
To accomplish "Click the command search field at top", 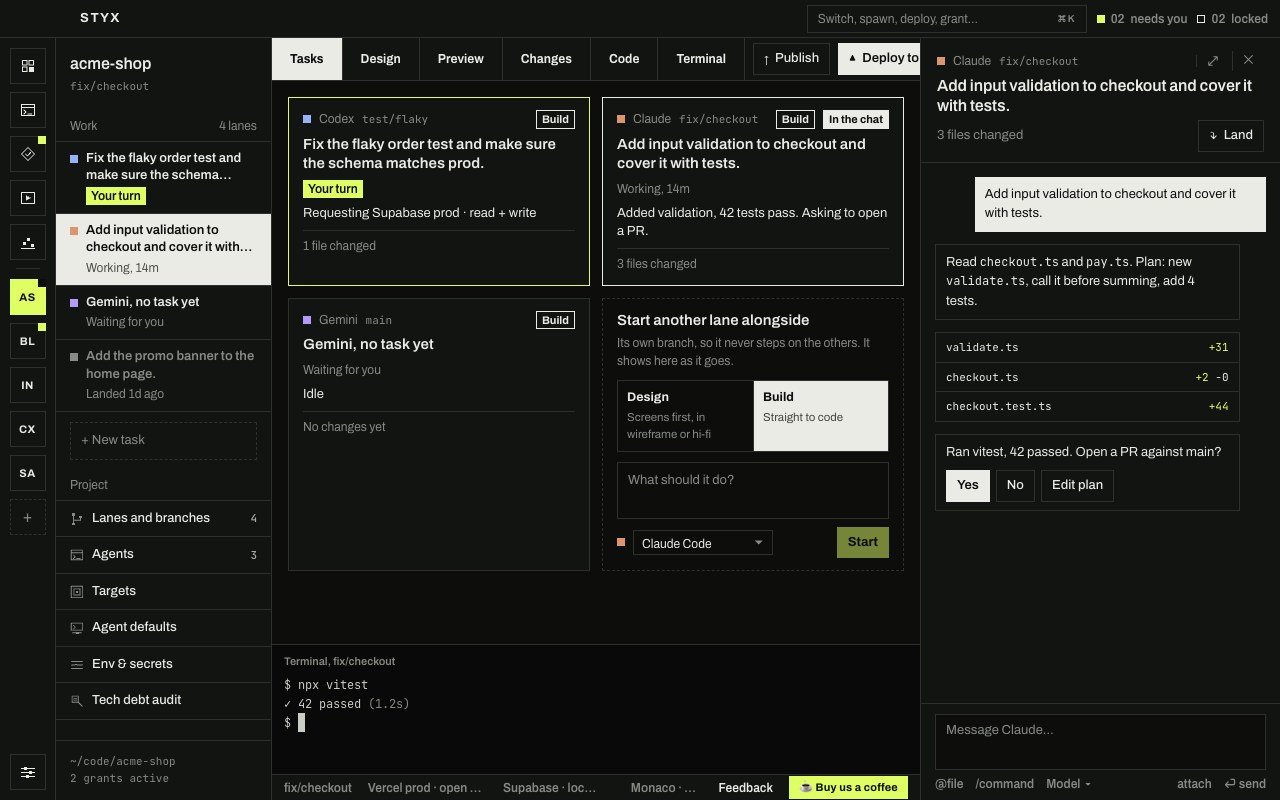I will 946,19.
